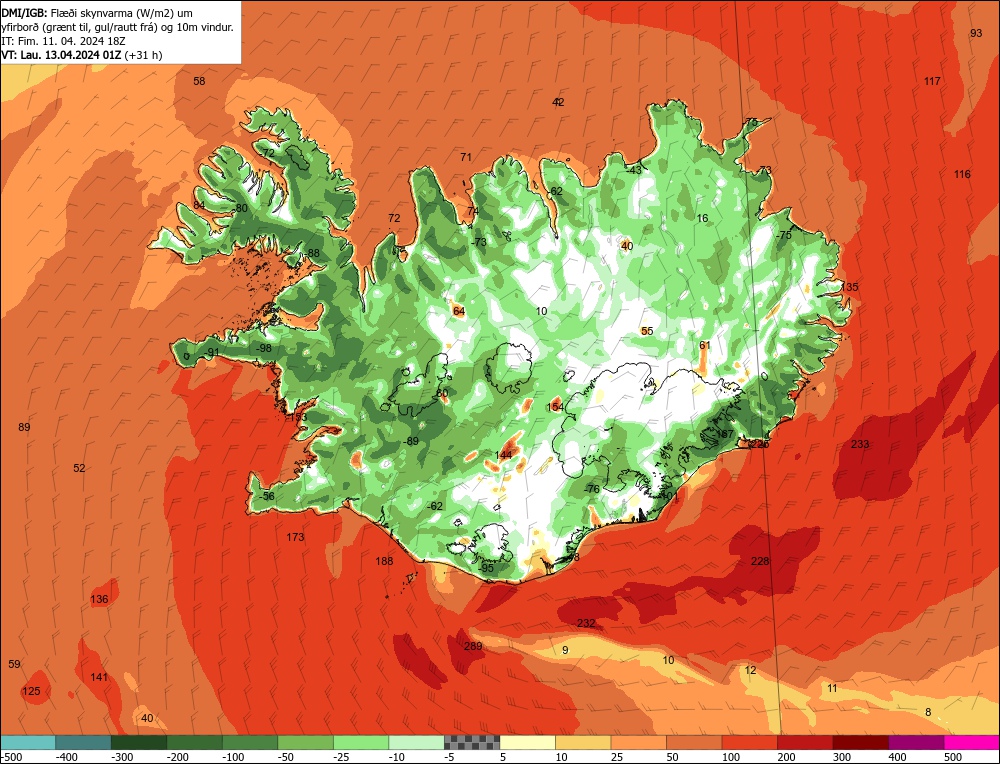Click the map value '233'
The image size is (1000, 764).
pos(860,444)
